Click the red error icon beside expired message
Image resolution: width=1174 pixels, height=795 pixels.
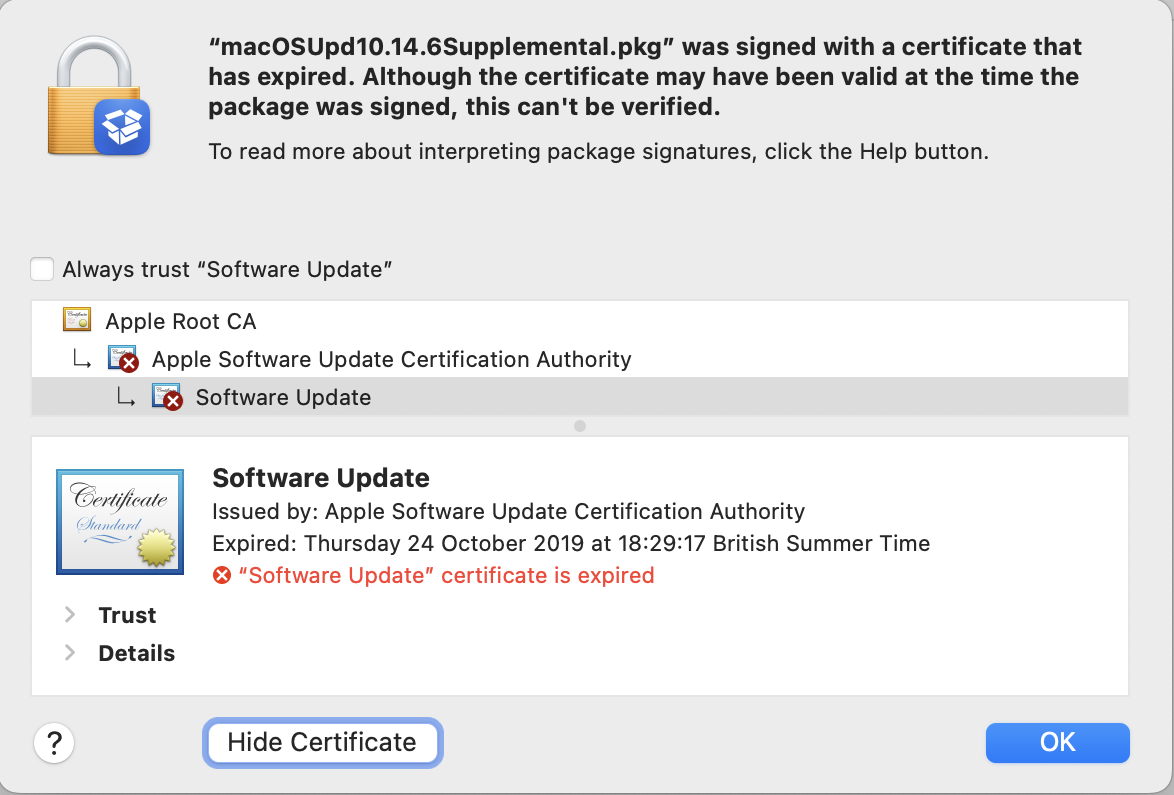coord(222,576)
